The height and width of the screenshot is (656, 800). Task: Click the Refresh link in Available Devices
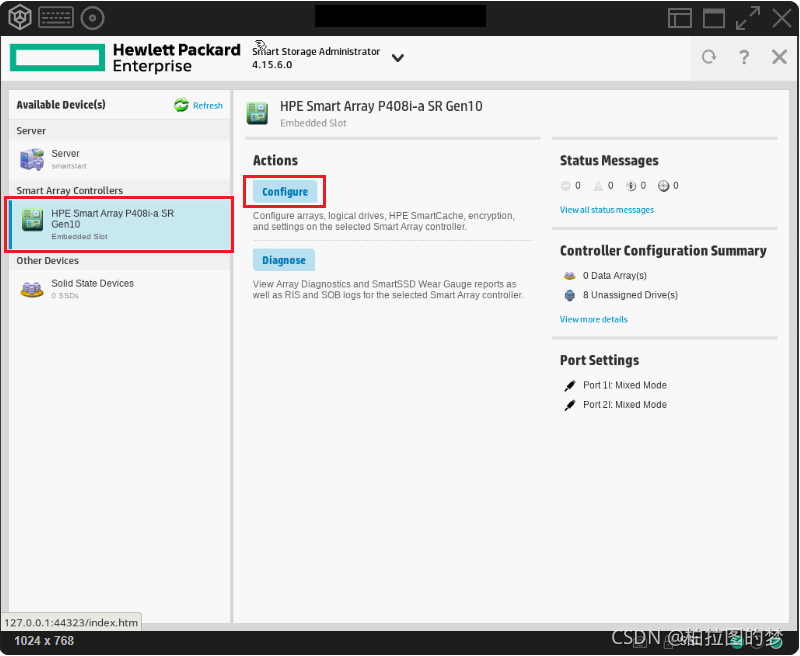point(208,106)
